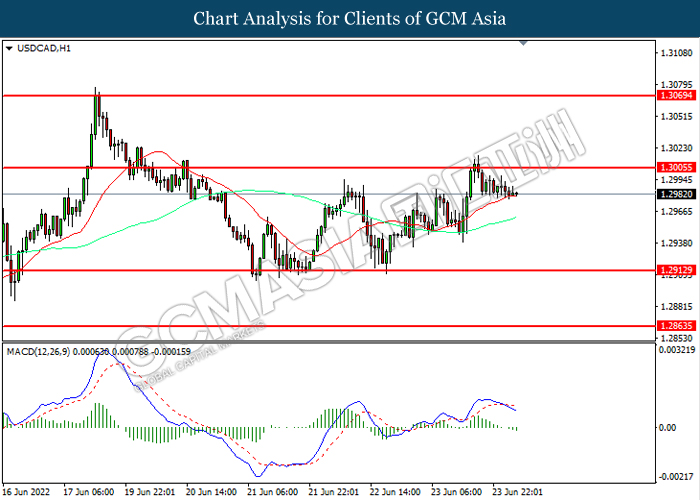Click the -0.00217 MACD scale value

coord(676,477)
